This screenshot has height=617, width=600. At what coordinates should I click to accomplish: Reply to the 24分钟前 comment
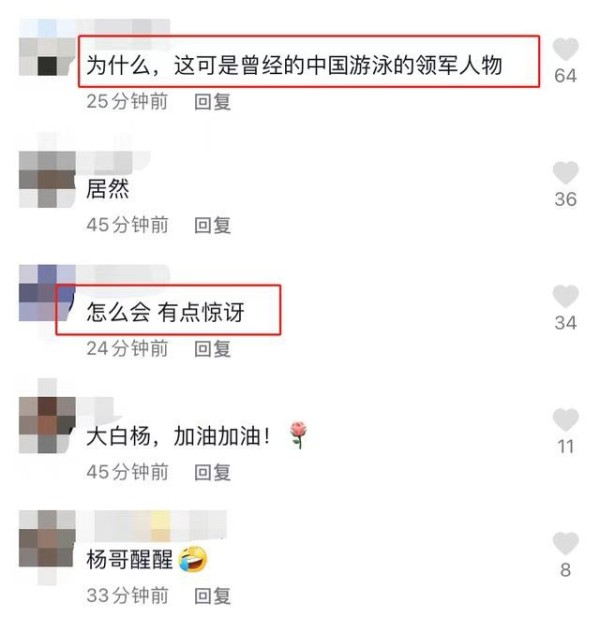(212, 349)
